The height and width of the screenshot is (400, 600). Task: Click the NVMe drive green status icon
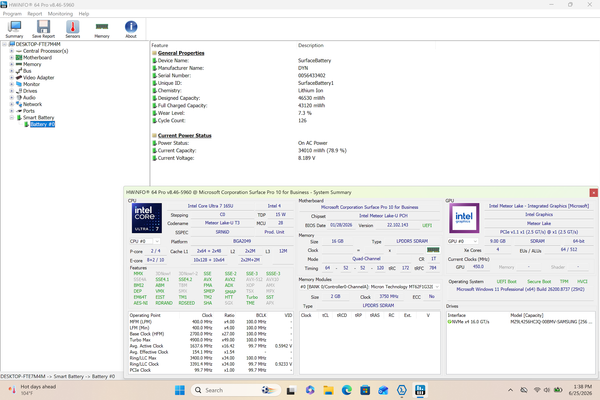(x=449, y=322)
